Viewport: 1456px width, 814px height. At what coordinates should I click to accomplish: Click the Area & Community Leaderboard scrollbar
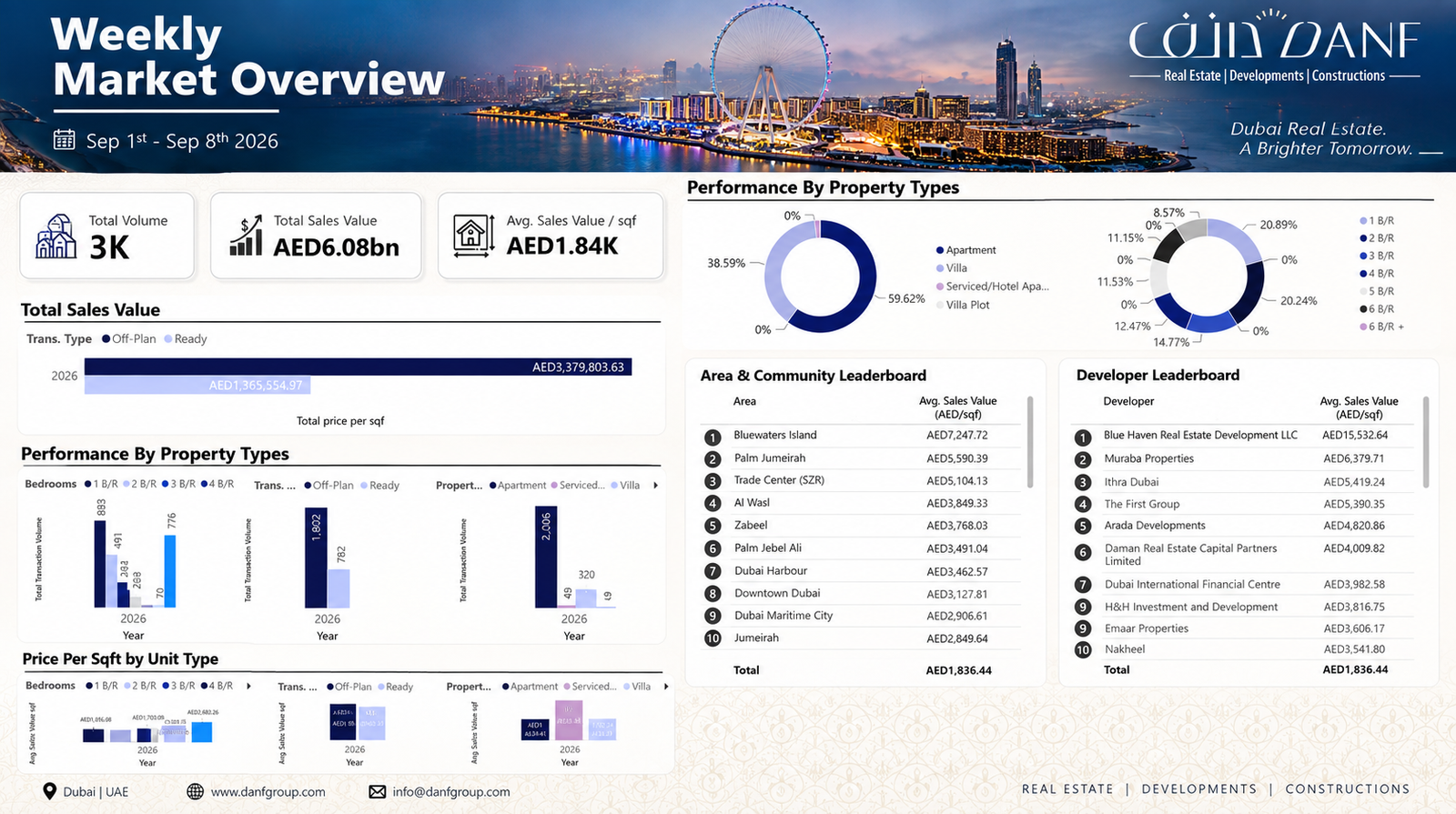pos(1030,442)
